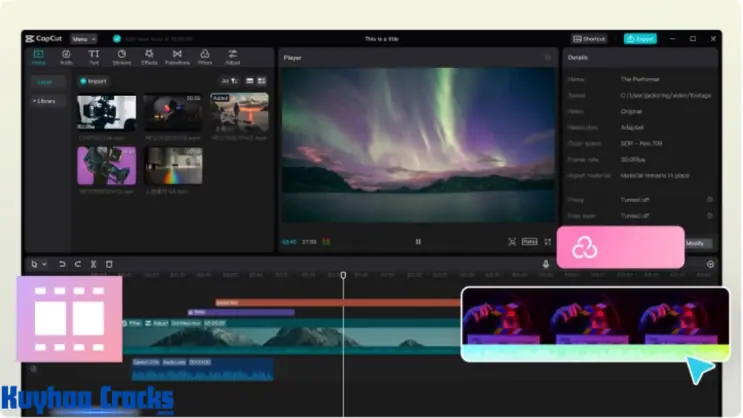Click the delete icon in the timeline toolbar
The height and width of the screenshot is (418, 743).
[109, 264]
